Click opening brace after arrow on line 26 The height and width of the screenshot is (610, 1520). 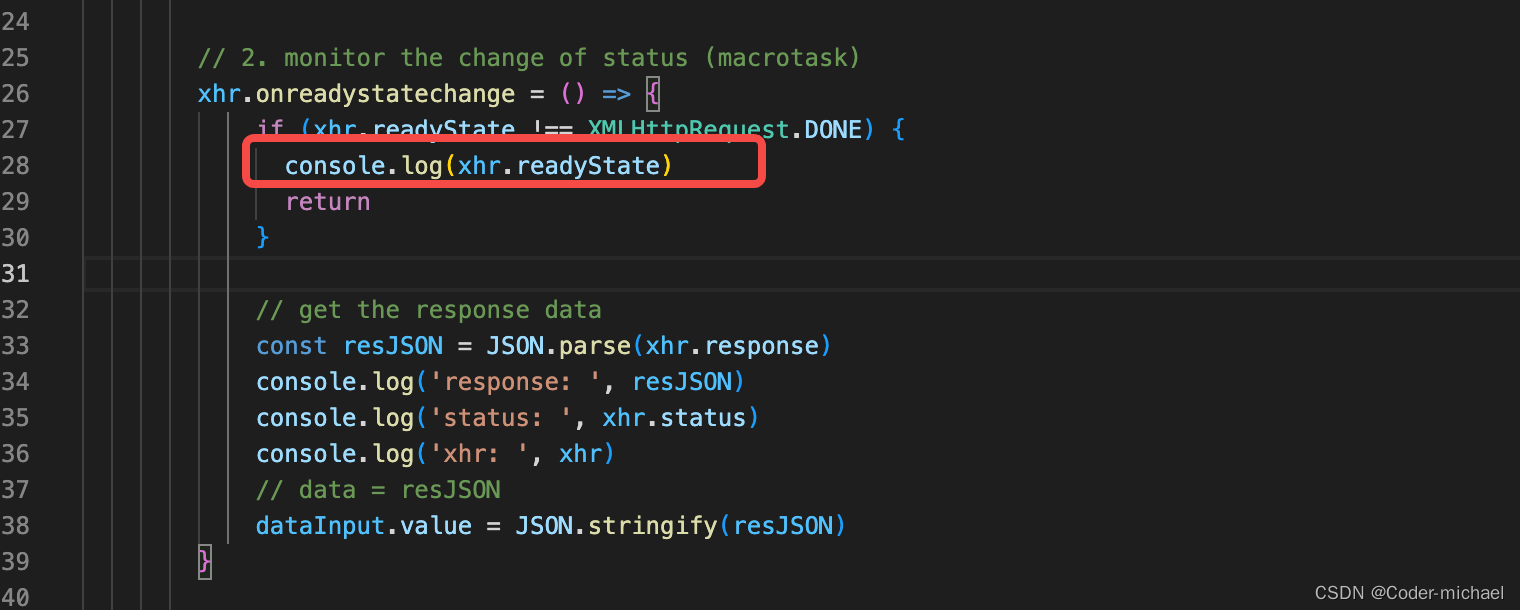point(653,94)
